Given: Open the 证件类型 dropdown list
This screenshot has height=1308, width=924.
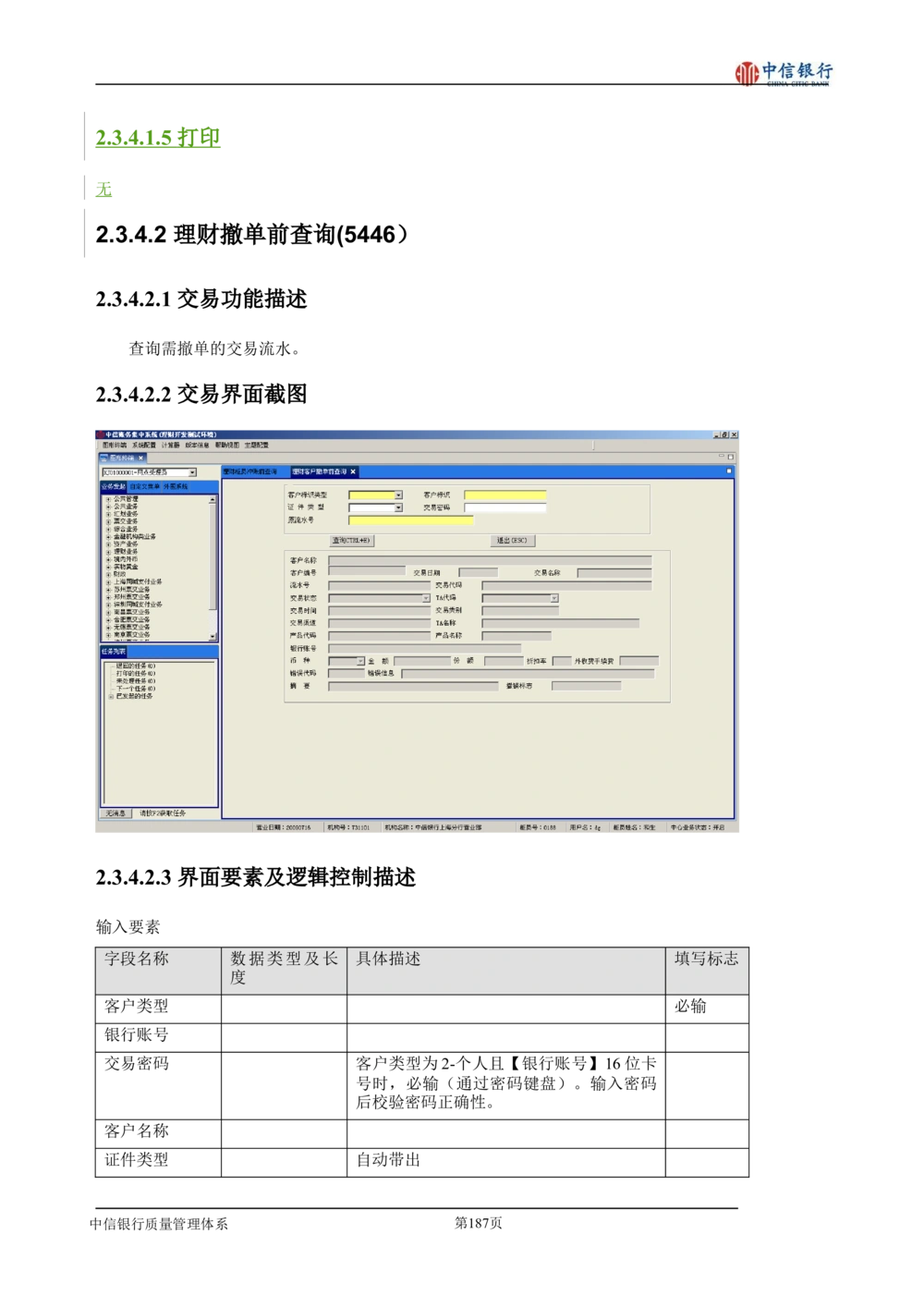Looking at the screenshot, I should tap(398, 507).
